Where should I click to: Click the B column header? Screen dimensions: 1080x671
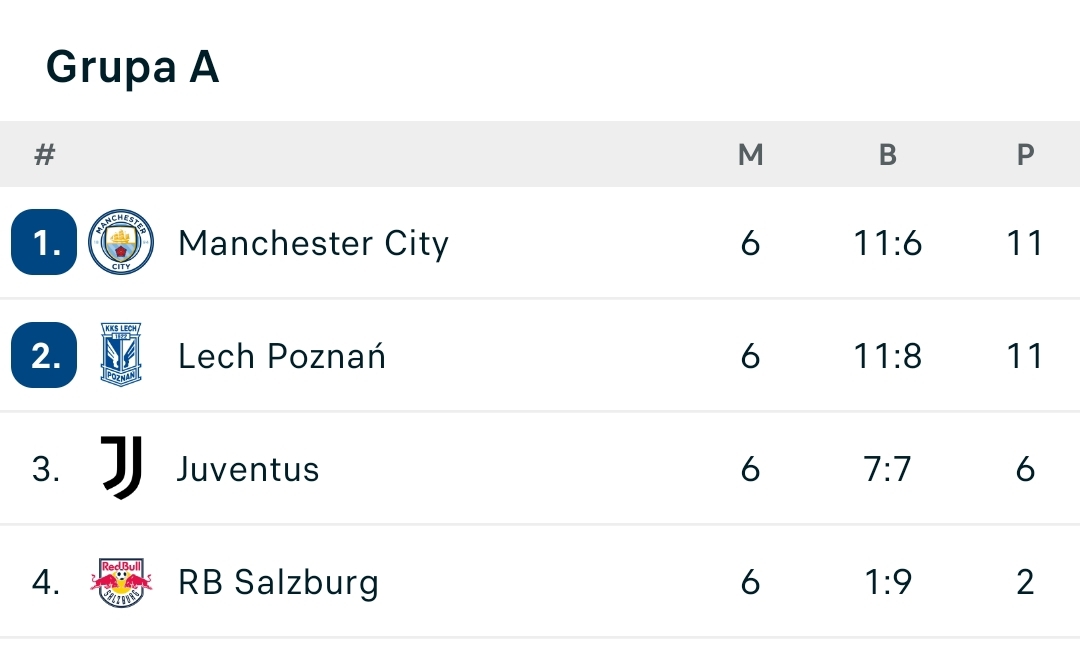pos(887,155)
